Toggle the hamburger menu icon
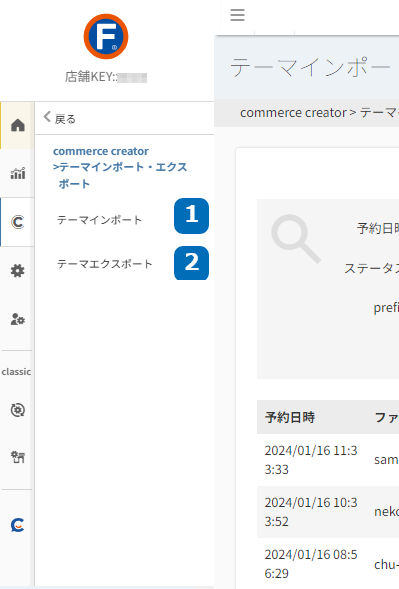Viewport: 399px width, 589px height. tap(237, 15)
